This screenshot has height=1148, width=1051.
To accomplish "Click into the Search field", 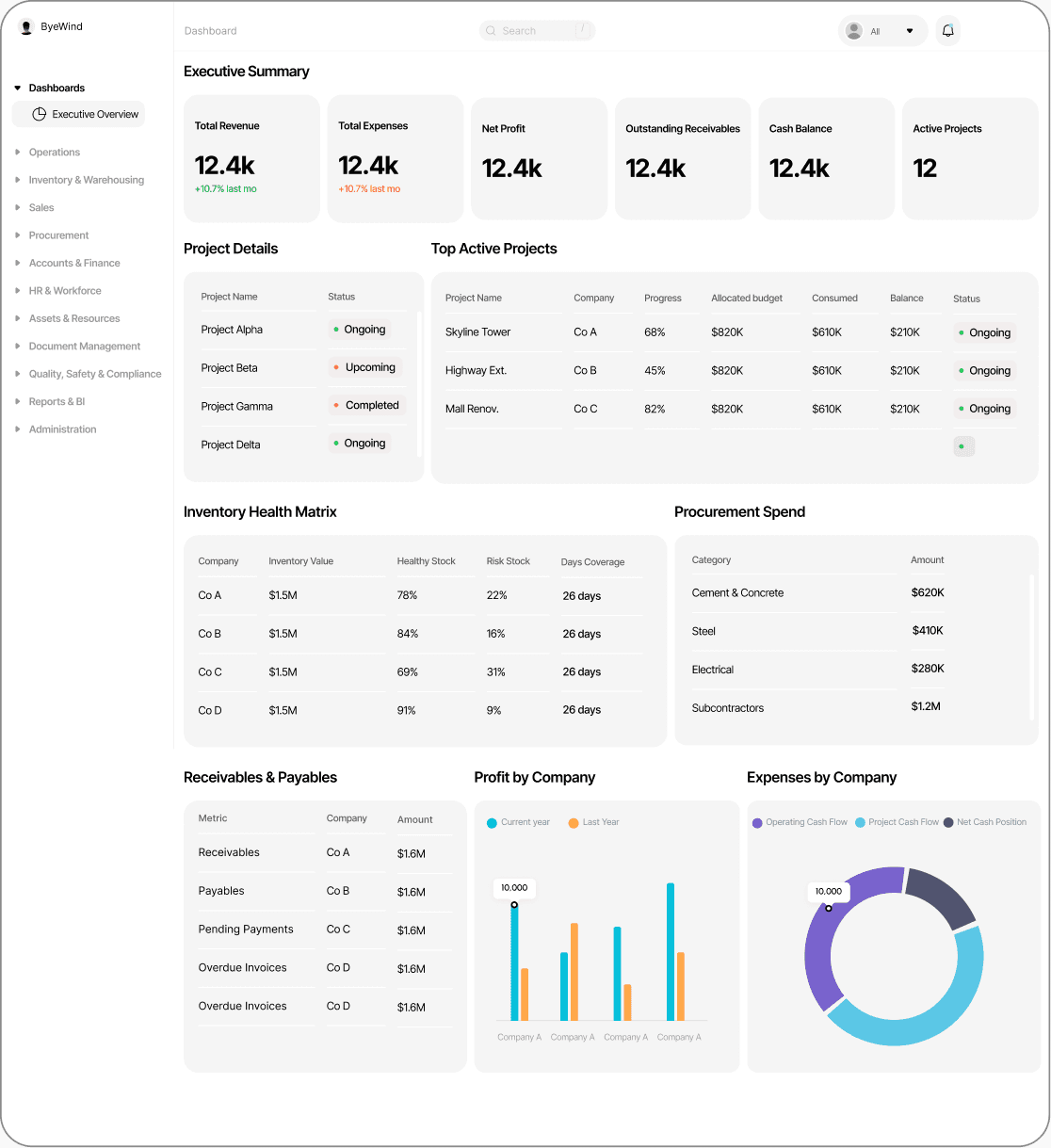I will coord(537,31).
